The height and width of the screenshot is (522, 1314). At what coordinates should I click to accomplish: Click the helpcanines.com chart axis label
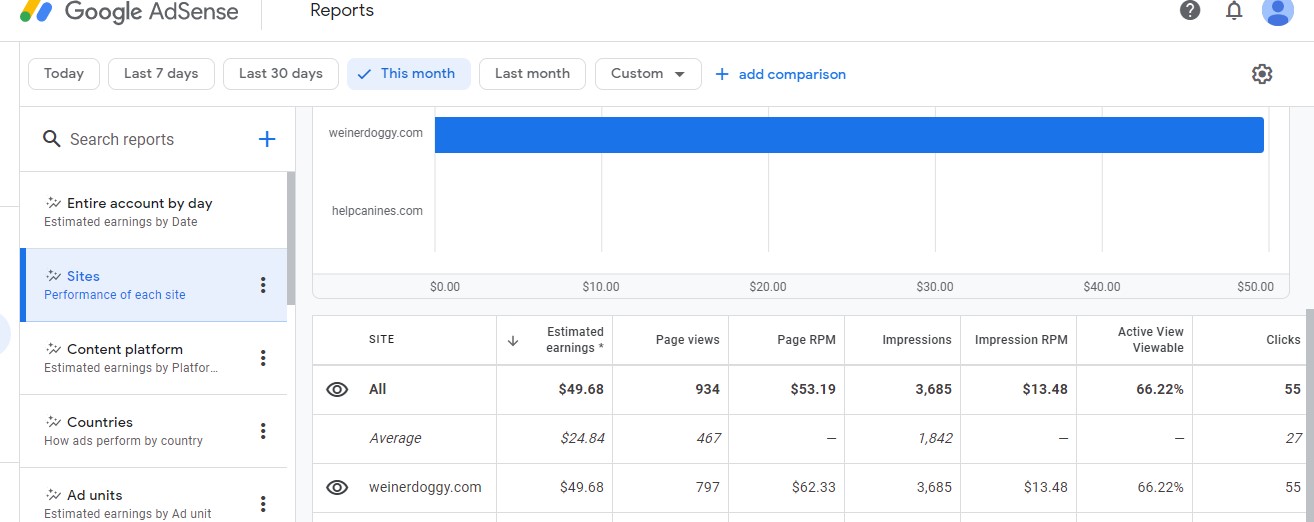[x=377, y=211]
